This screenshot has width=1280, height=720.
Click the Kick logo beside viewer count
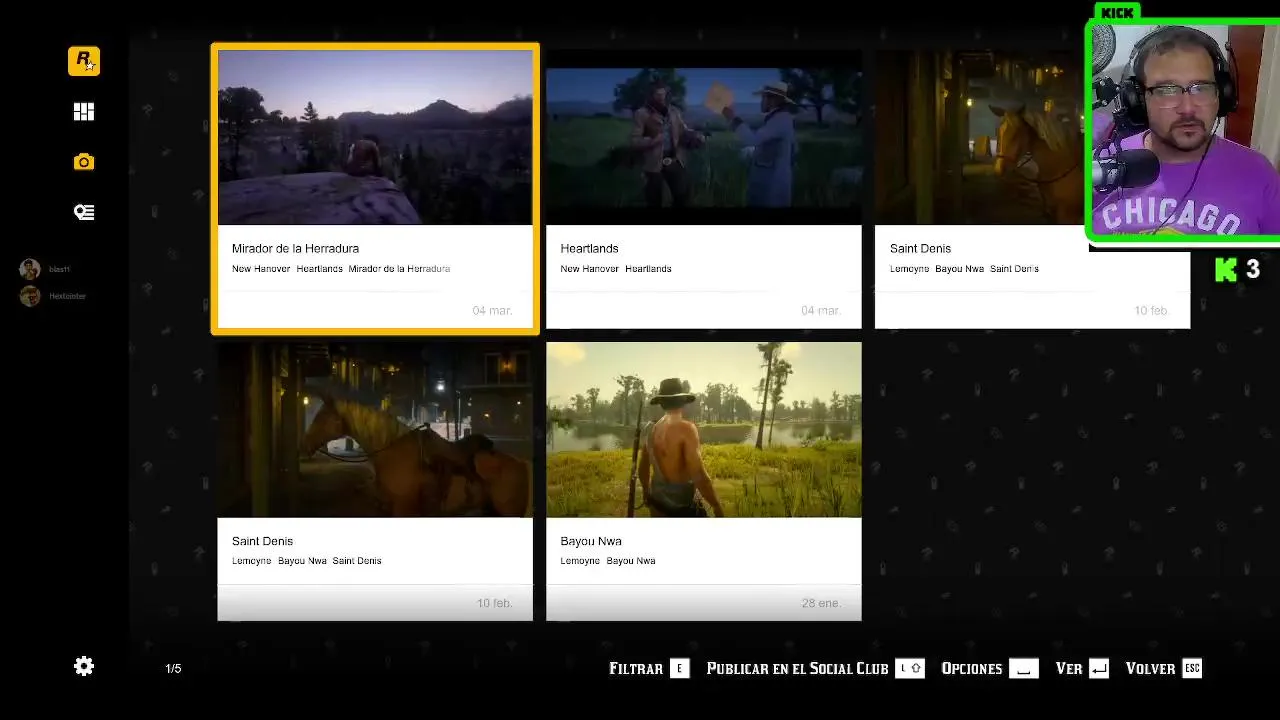click(x=1226, y=269)
